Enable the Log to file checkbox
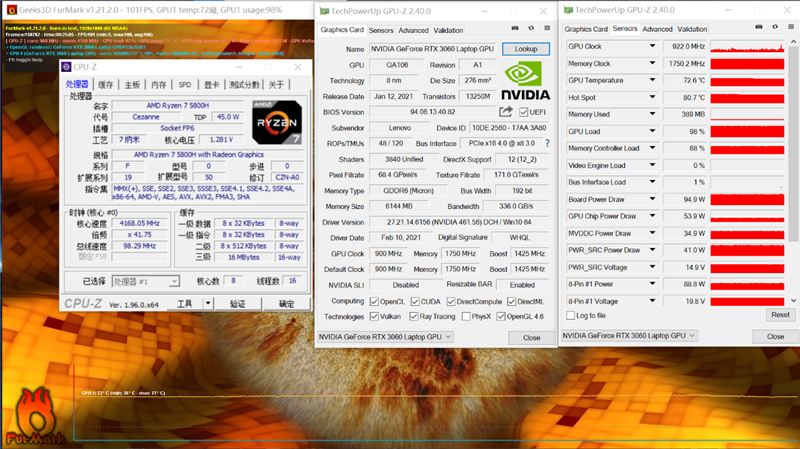Screen dimensions: 800x449 571,314
